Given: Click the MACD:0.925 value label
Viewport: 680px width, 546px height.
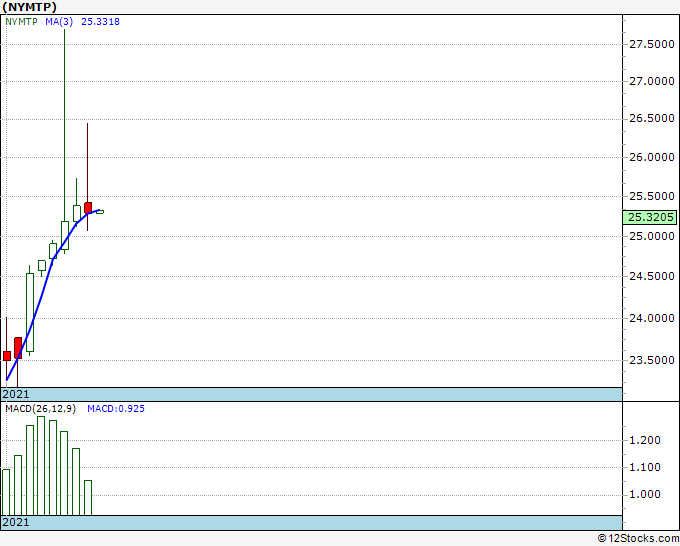Looking at the screenshot, I should [x=116, y=409].
